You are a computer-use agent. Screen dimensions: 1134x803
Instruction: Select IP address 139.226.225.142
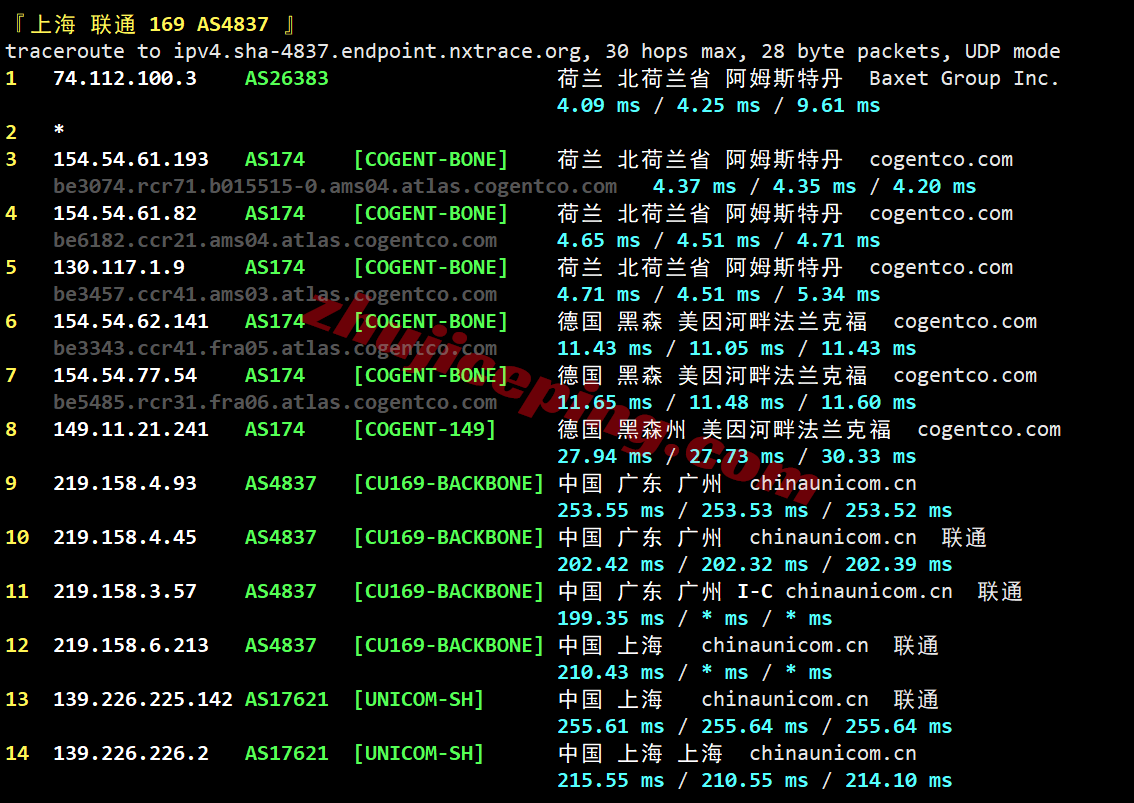point(143,700)
